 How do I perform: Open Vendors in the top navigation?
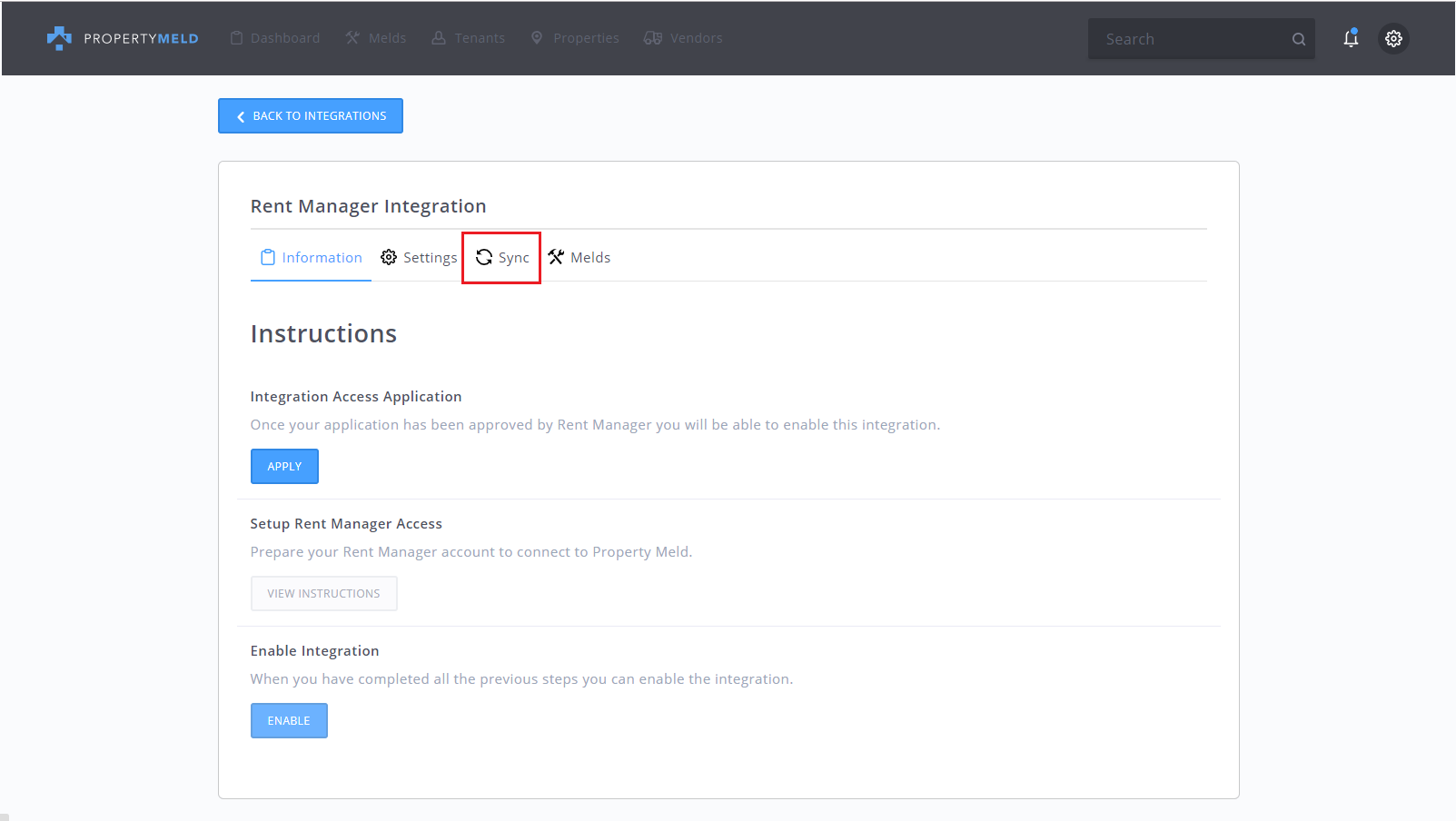684,38
